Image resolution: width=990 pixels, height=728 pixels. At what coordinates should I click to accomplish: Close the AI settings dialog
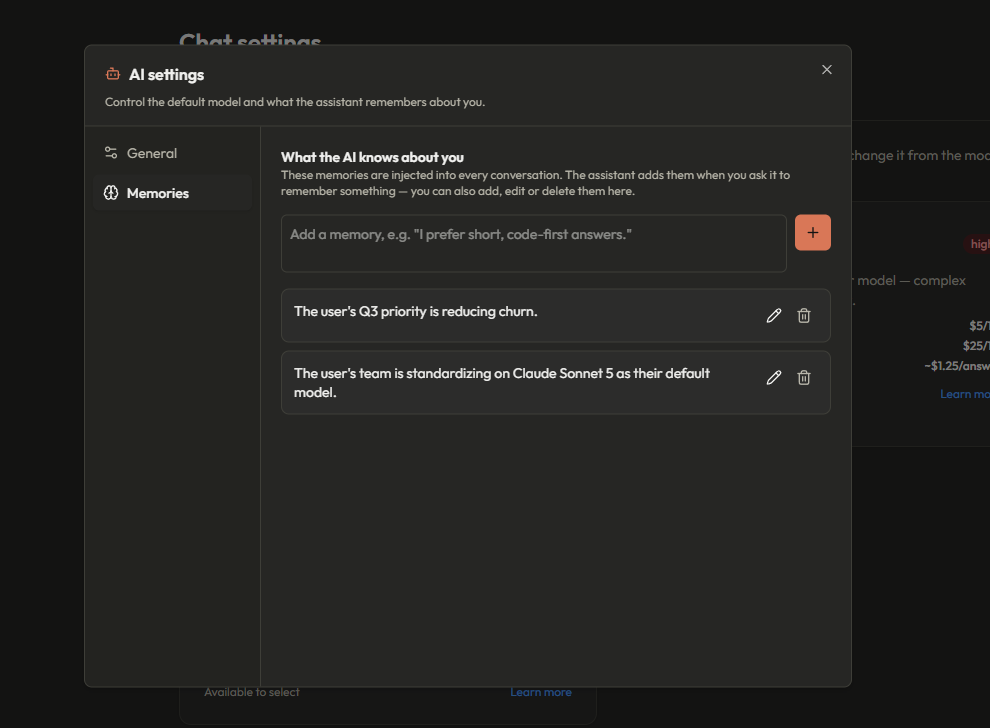coord(826,69)
